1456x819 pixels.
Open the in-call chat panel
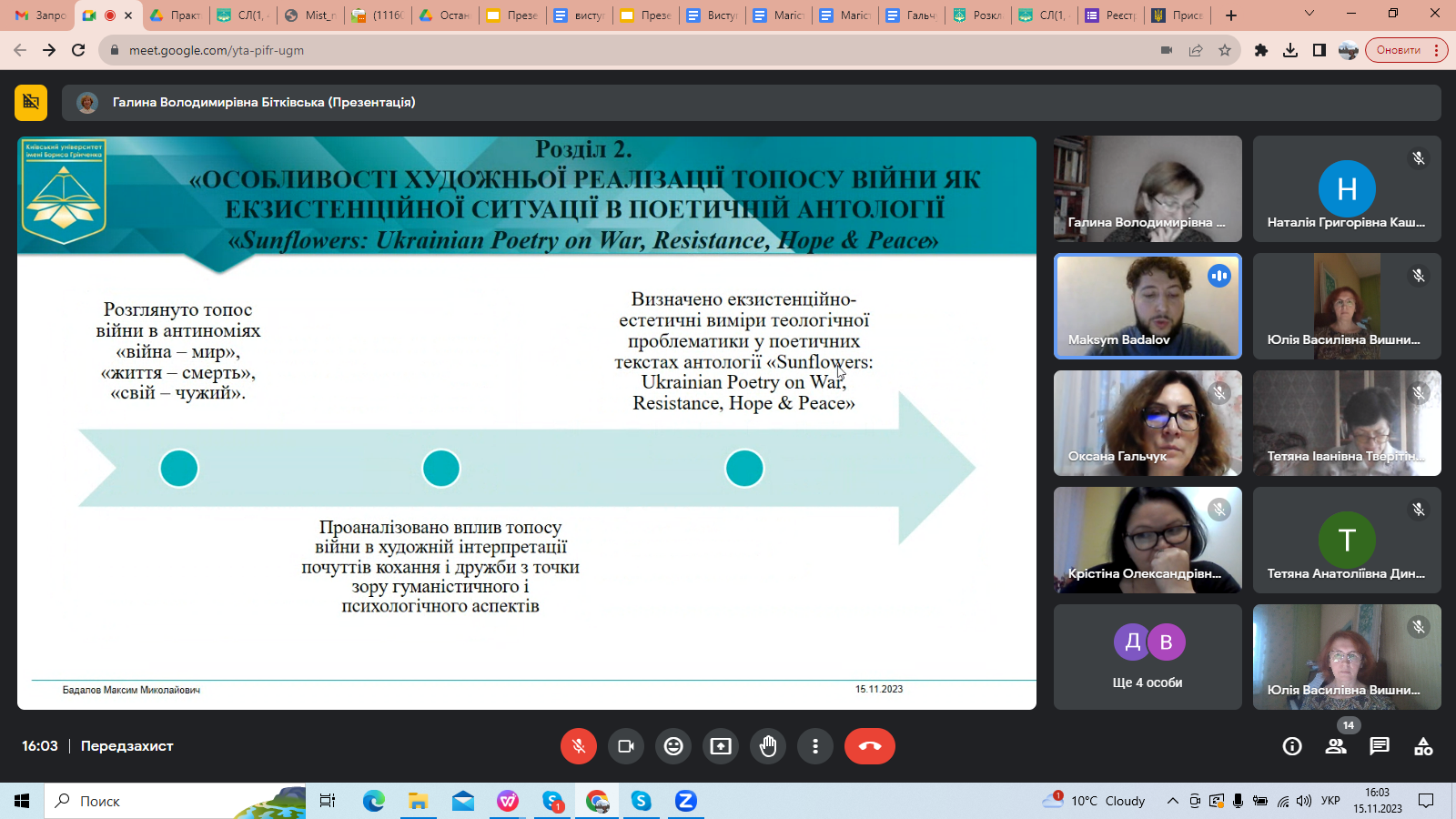(1380, 746)
